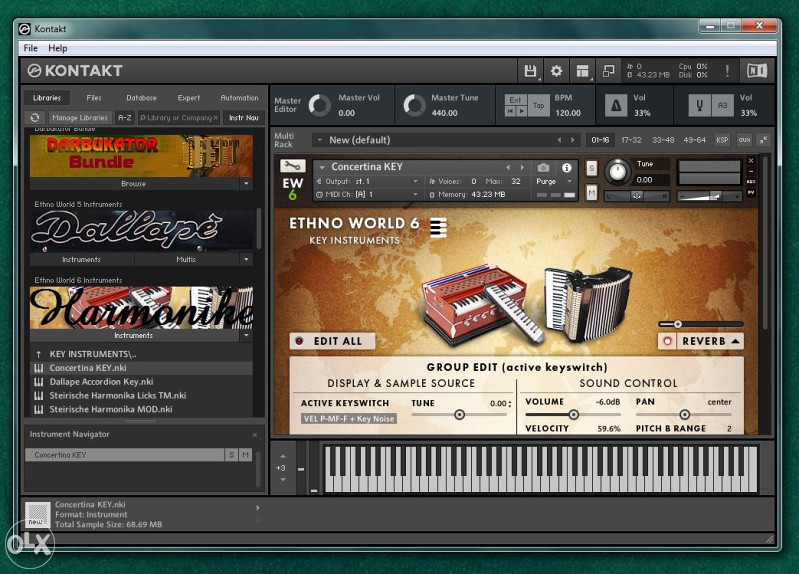Toggle the KSP script editor button
Screen dimensions: 799x574
(722, 140)
